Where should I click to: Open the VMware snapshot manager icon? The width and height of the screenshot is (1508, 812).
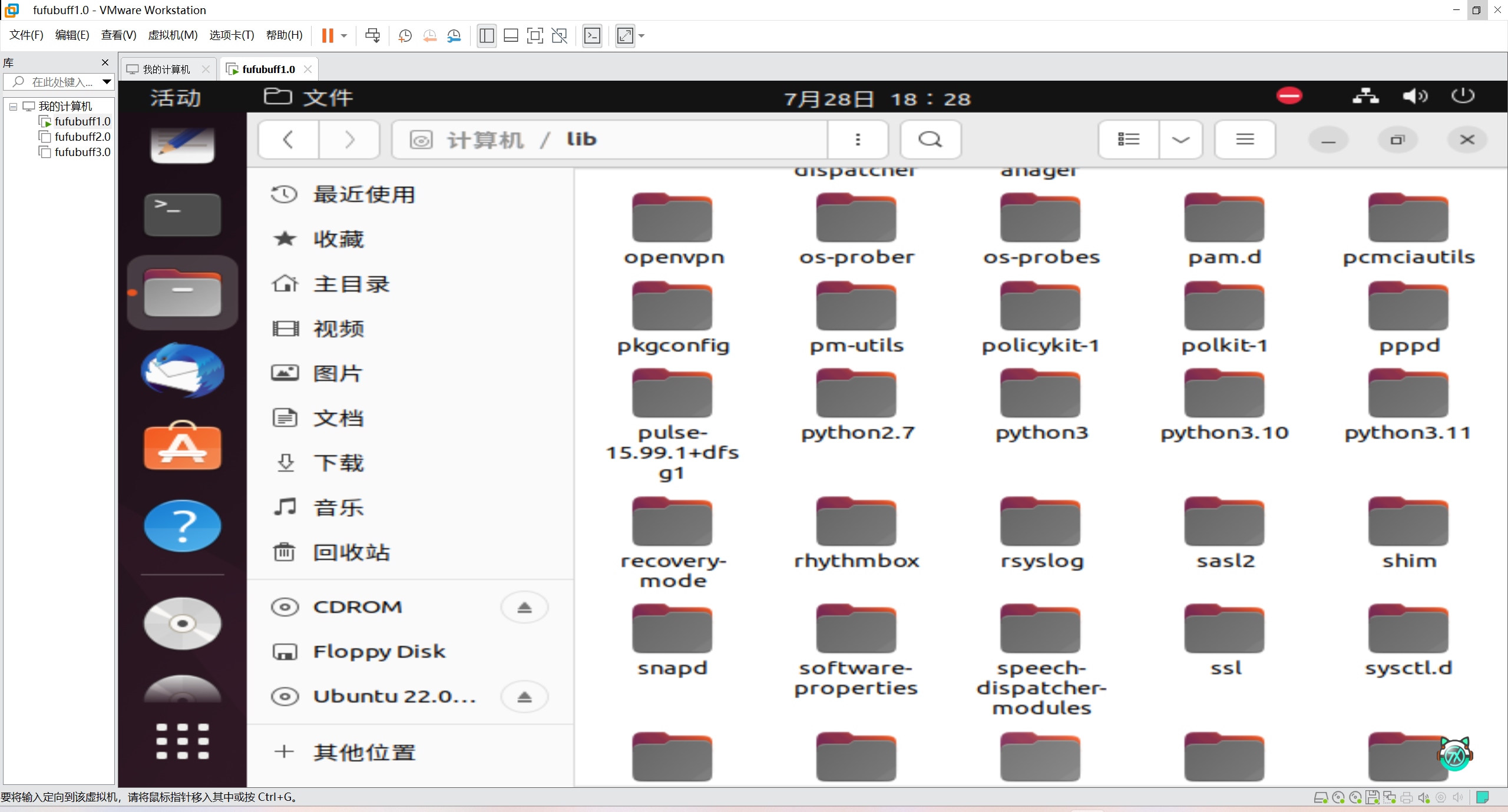coord(454,36)
